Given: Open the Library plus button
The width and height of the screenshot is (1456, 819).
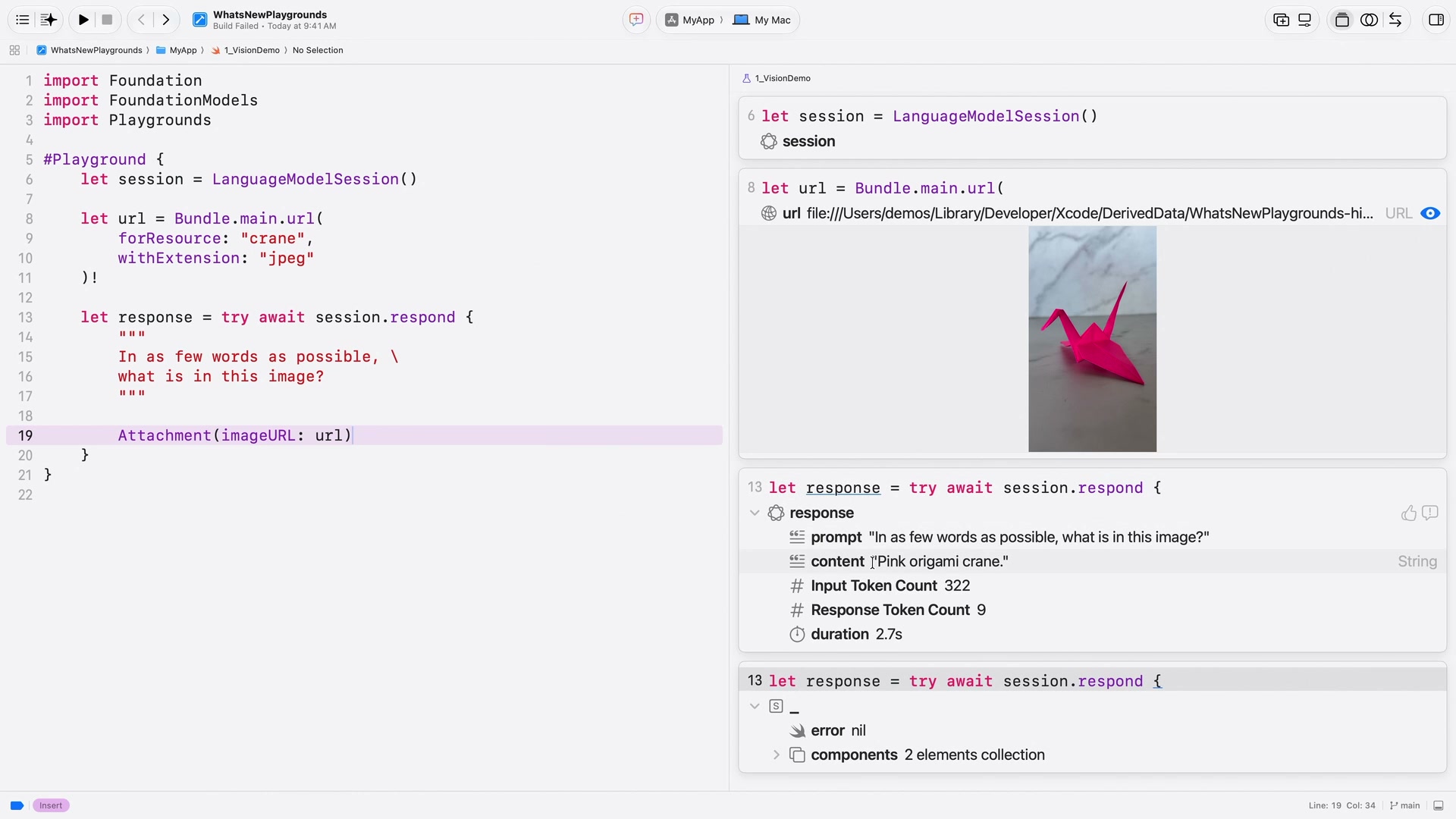Looking at the screenshot, I should click(1281, 20).
